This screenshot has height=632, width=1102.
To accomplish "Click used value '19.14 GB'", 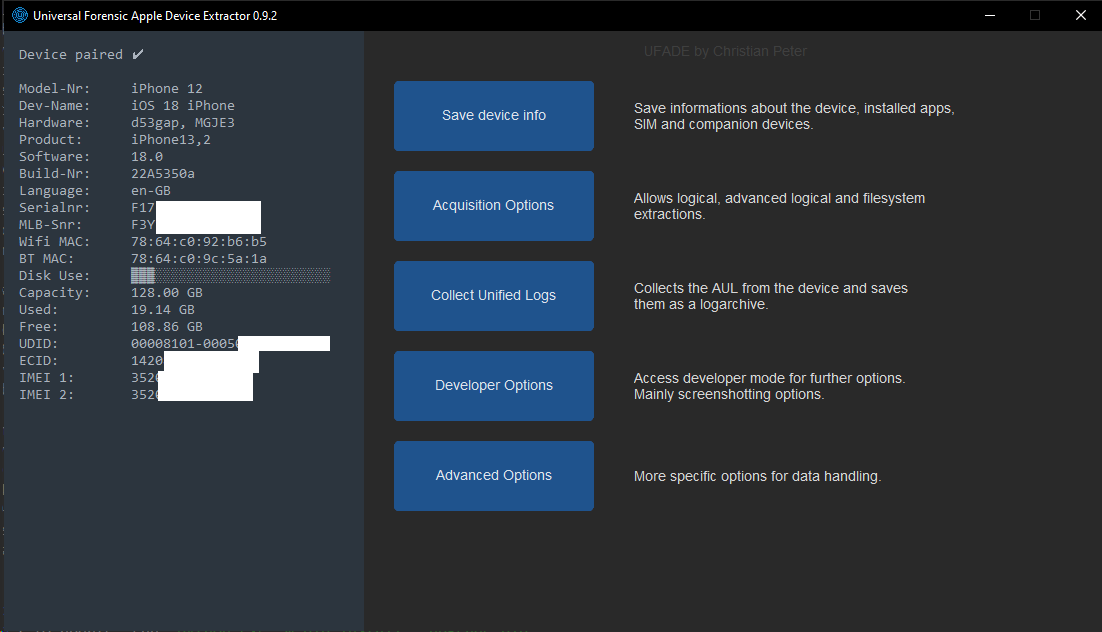I will 163,310.
